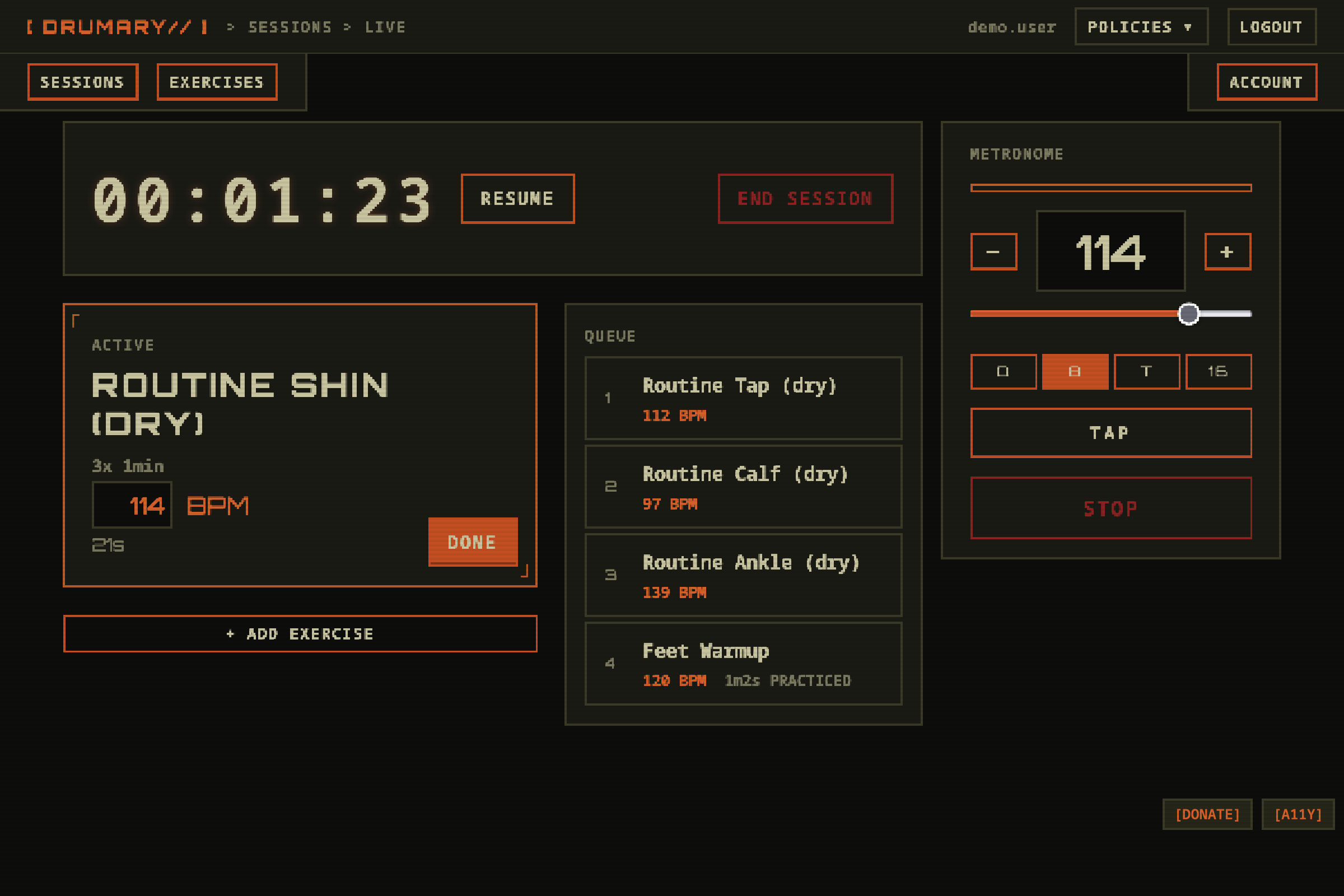This screenshot has width=1344, height=896.
Task: Click LIVE in the breadcrumb
Action: tap(385, 27)
